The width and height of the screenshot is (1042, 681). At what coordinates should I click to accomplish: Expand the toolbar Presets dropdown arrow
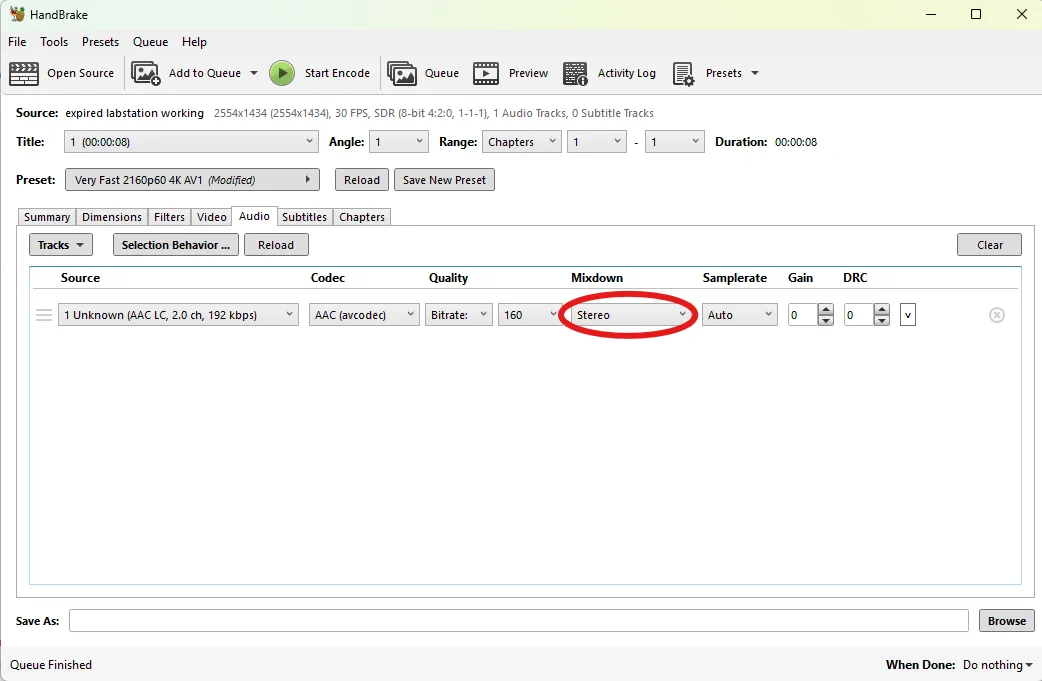pyautogui.click(x=755, y=73)
